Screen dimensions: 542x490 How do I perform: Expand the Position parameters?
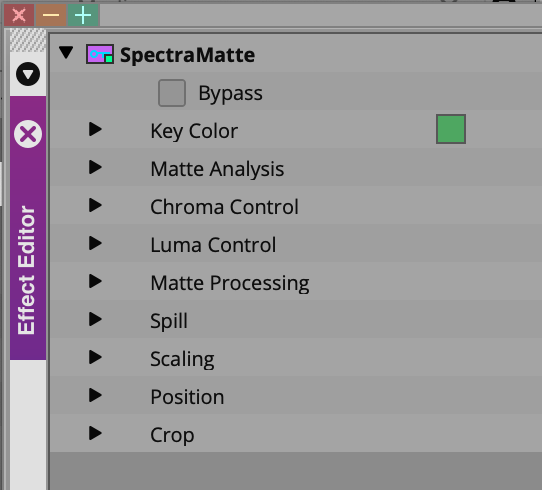tap(95, 395)
